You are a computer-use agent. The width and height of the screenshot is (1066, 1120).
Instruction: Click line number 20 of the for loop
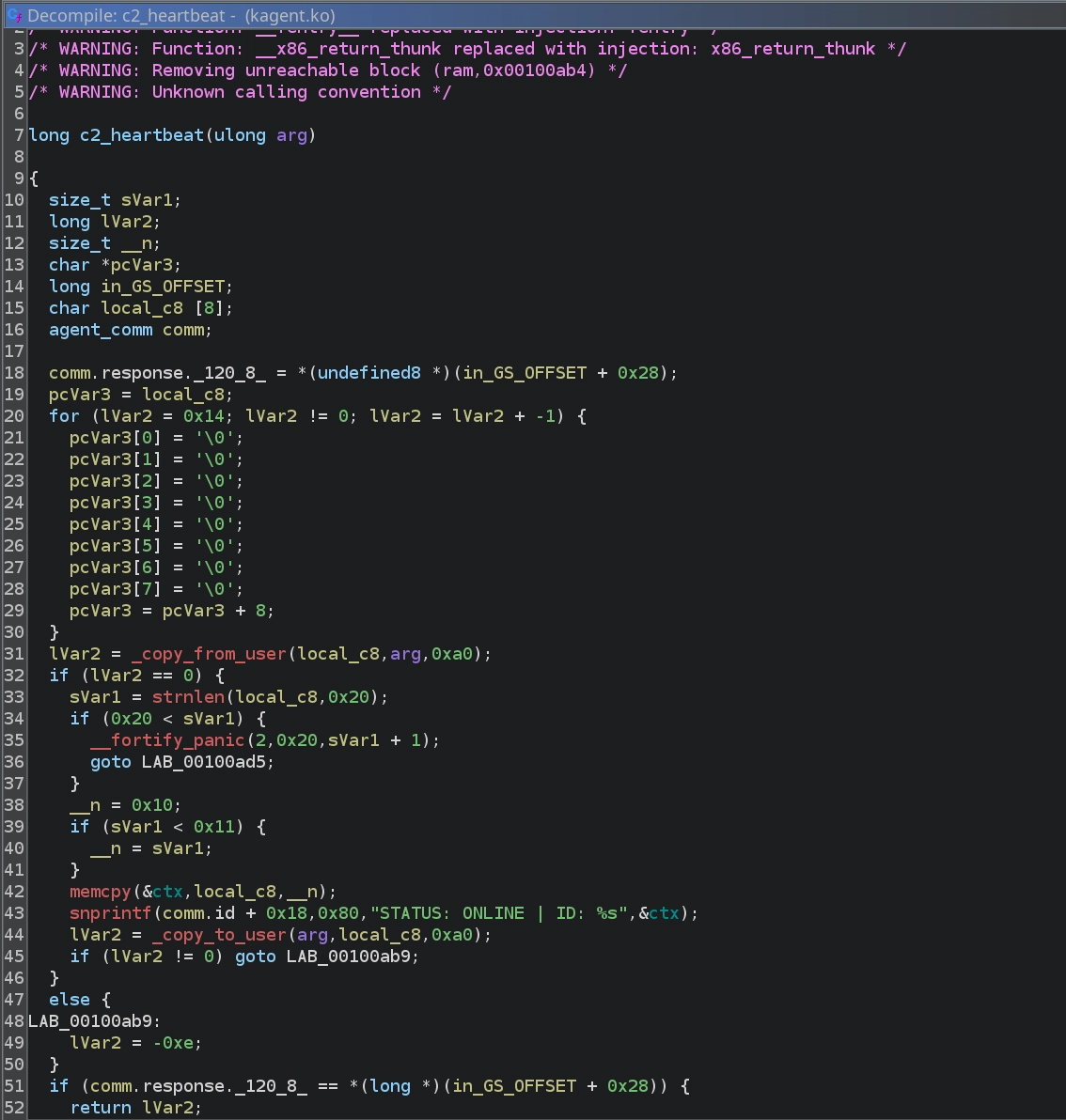coord(14,416)
